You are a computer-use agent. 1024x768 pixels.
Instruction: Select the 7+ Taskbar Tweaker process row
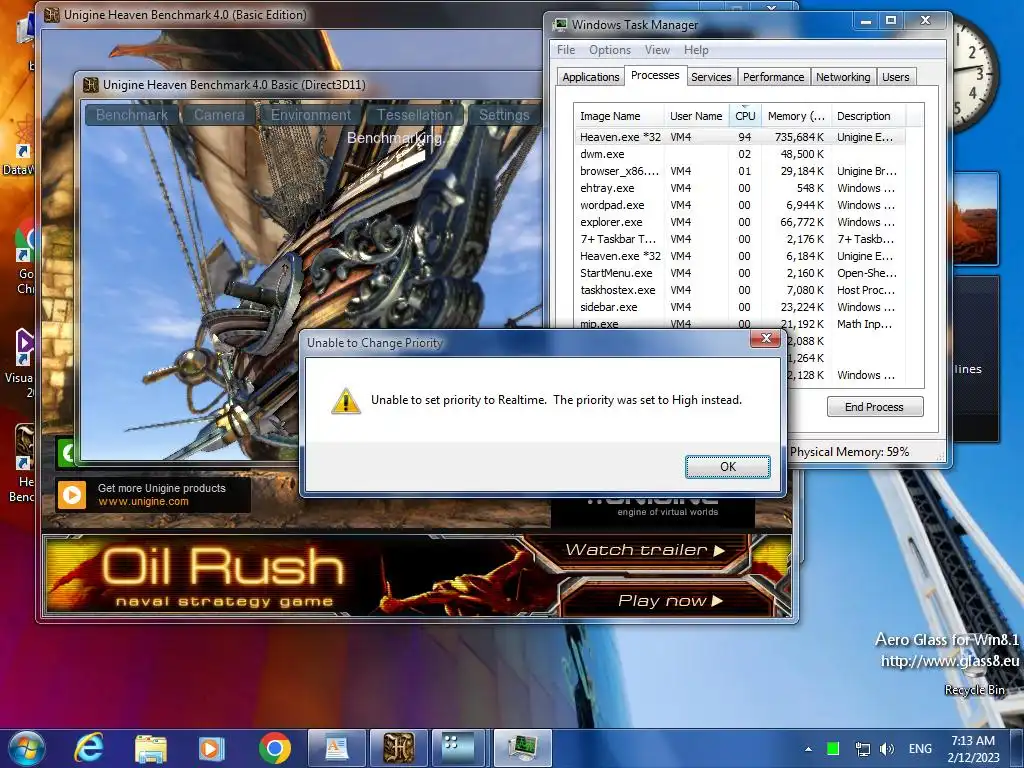tap(740, 239)
